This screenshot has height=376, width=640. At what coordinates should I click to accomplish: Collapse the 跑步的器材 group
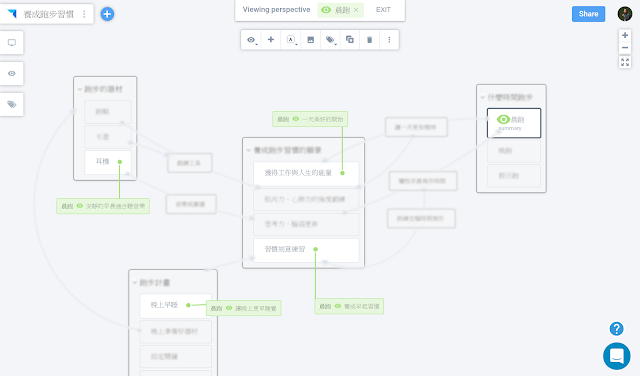[x=80, y=89]
